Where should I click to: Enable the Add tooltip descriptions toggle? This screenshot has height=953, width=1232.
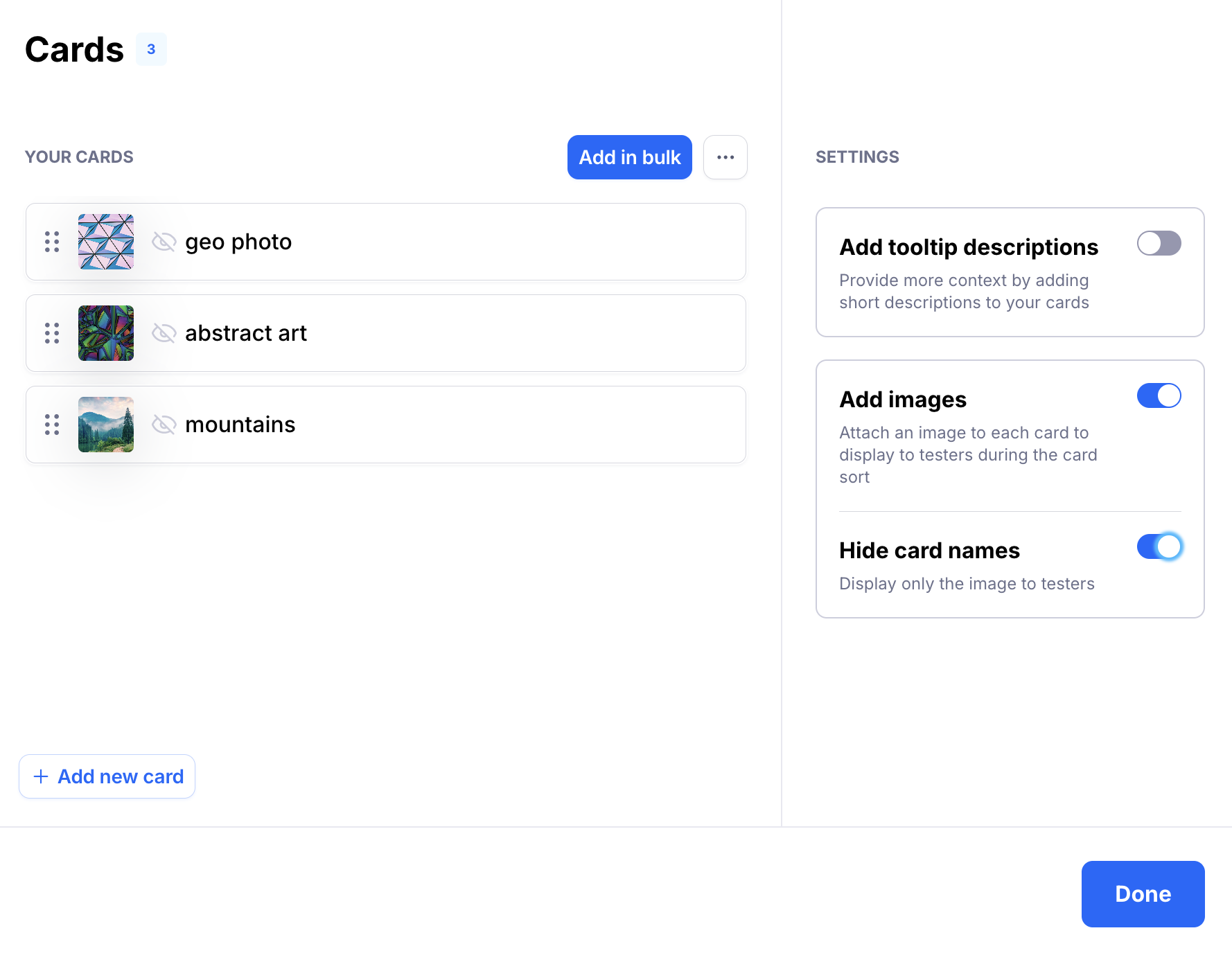coord(1159,243)
